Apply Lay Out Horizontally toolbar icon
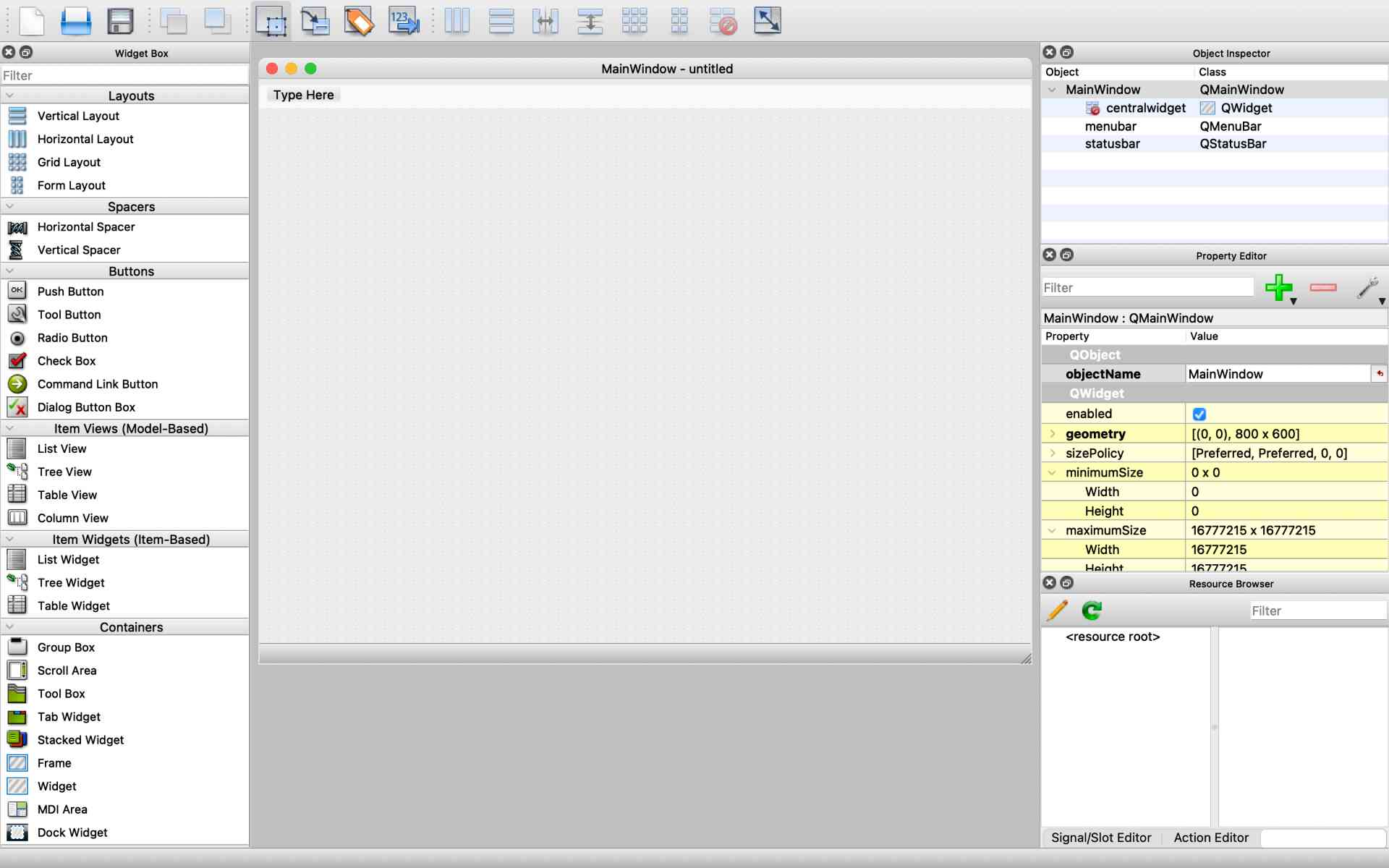 coord(457,21)
